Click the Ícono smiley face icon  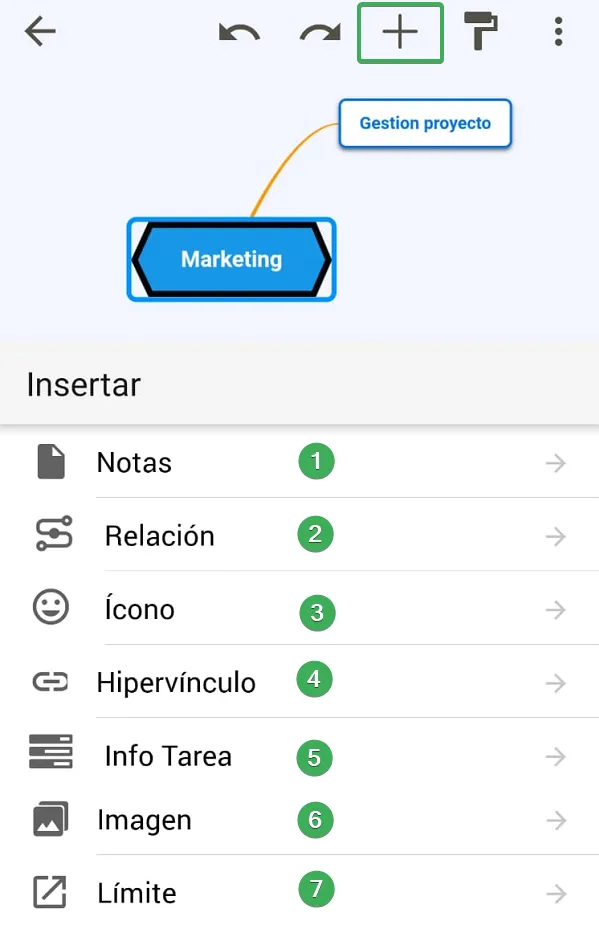[51, 606]
